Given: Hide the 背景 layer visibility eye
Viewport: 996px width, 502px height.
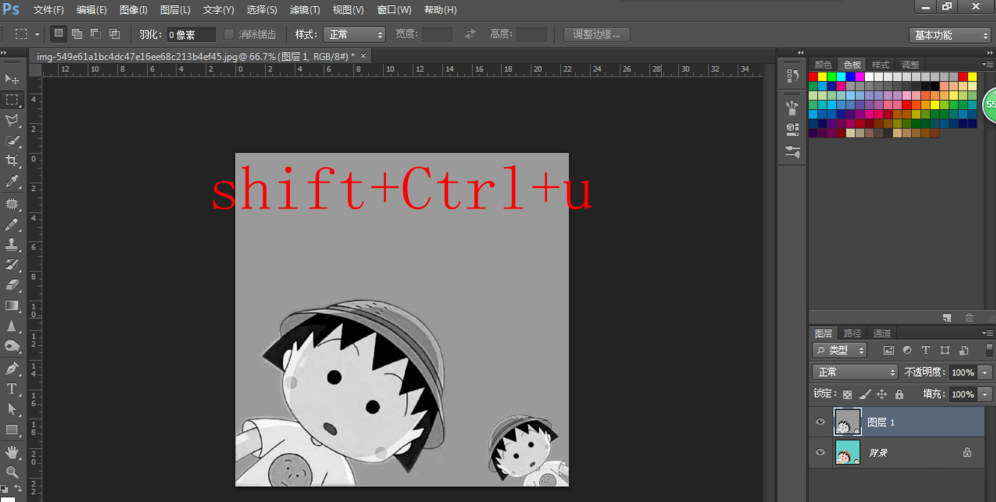Looking at the screenshot, I should point(821,452).
